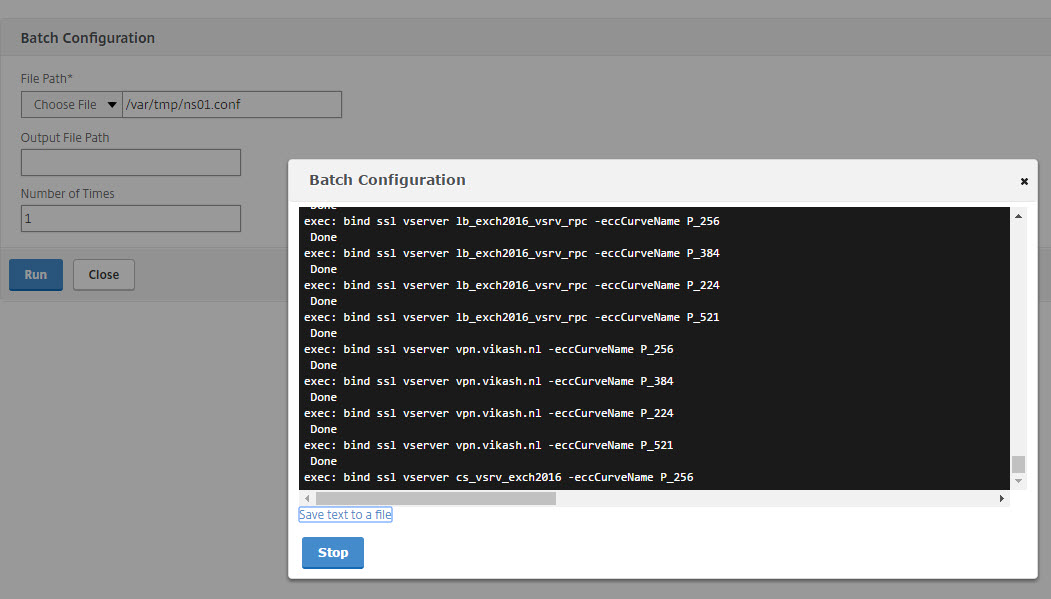This screenshot has height=599, width=1051.
Task: Click the horizontal scrollbar thumb
Action: (436, 498)
